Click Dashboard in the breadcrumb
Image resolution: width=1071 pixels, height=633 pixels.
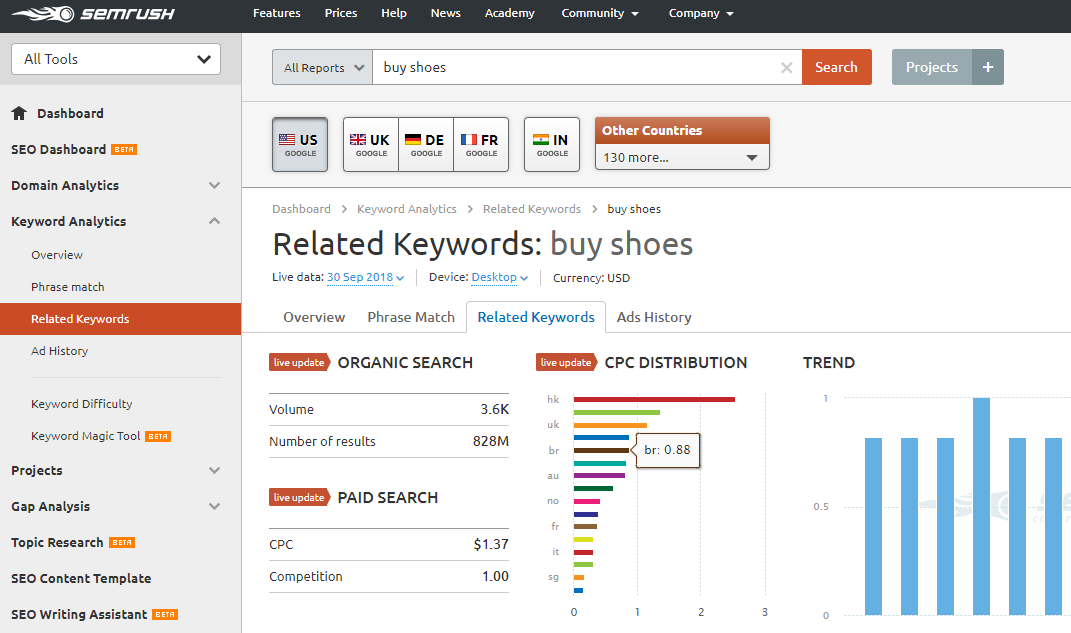[301, 209]
